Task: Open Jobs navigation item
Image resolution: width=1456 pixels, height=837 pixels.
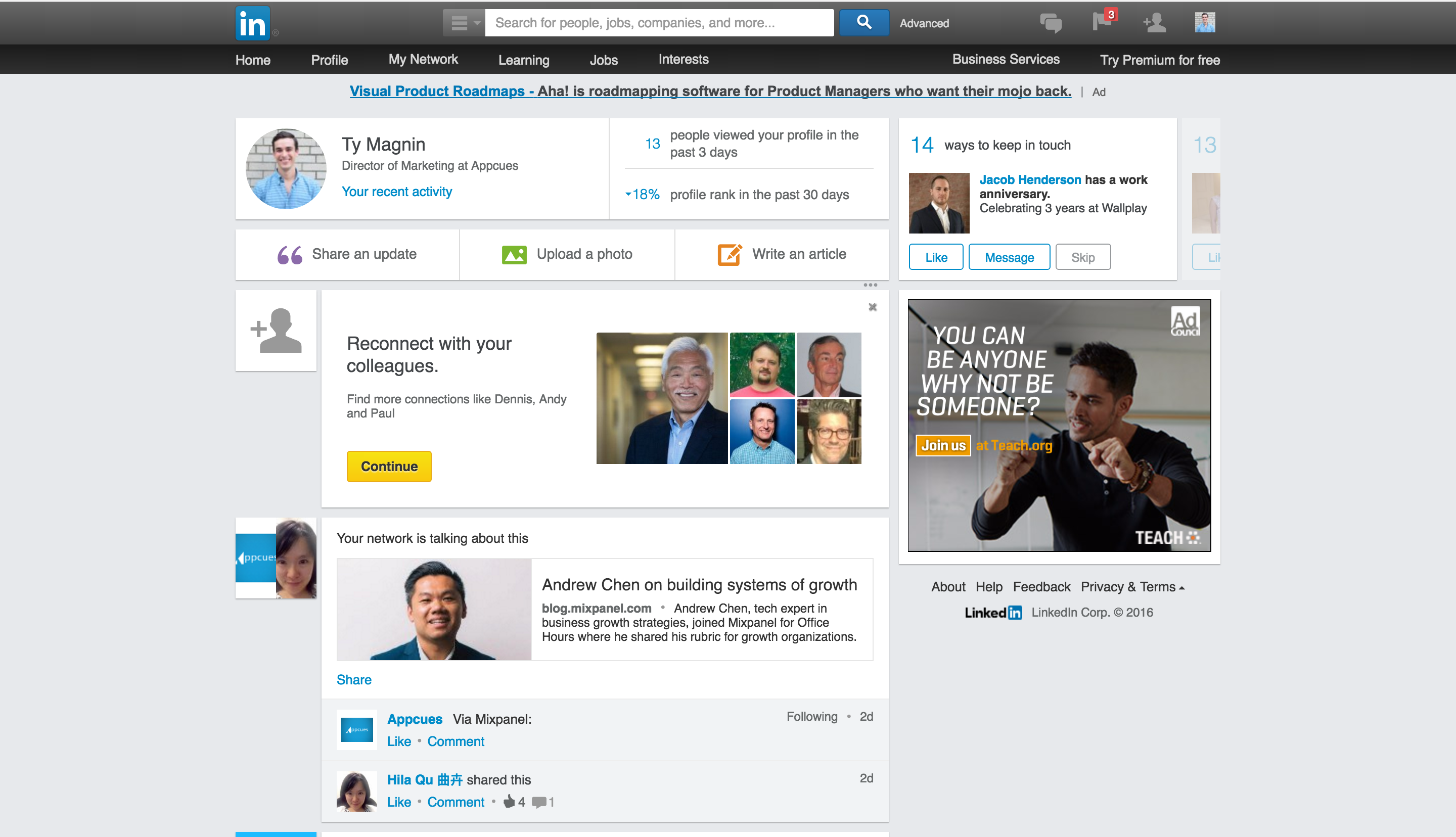Action: [x=604, y=60]
